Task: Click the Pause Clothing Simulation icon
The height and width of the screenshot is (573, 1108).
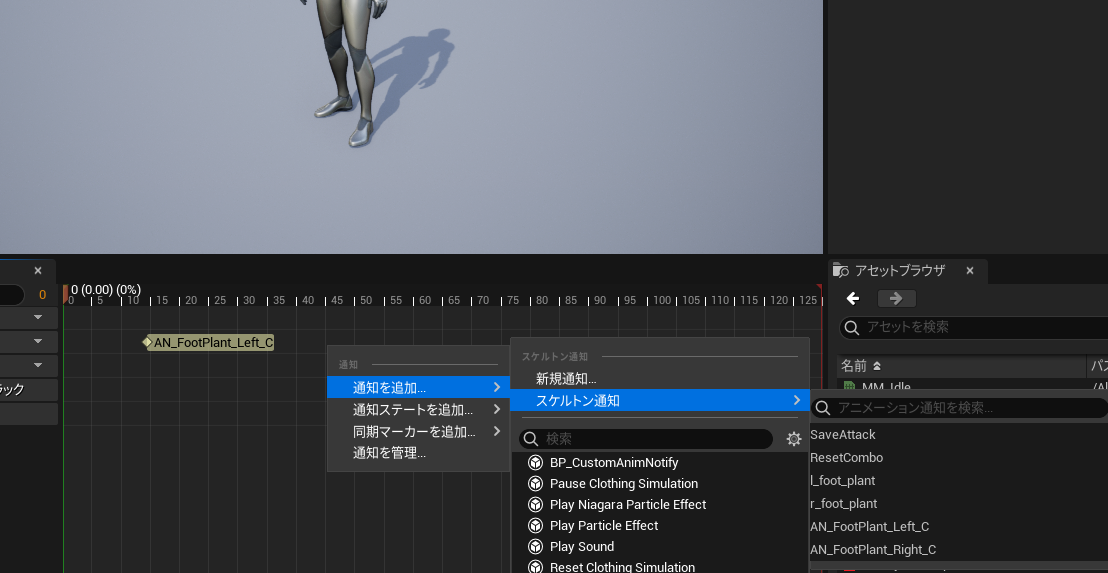Action: tap(535, 484)
